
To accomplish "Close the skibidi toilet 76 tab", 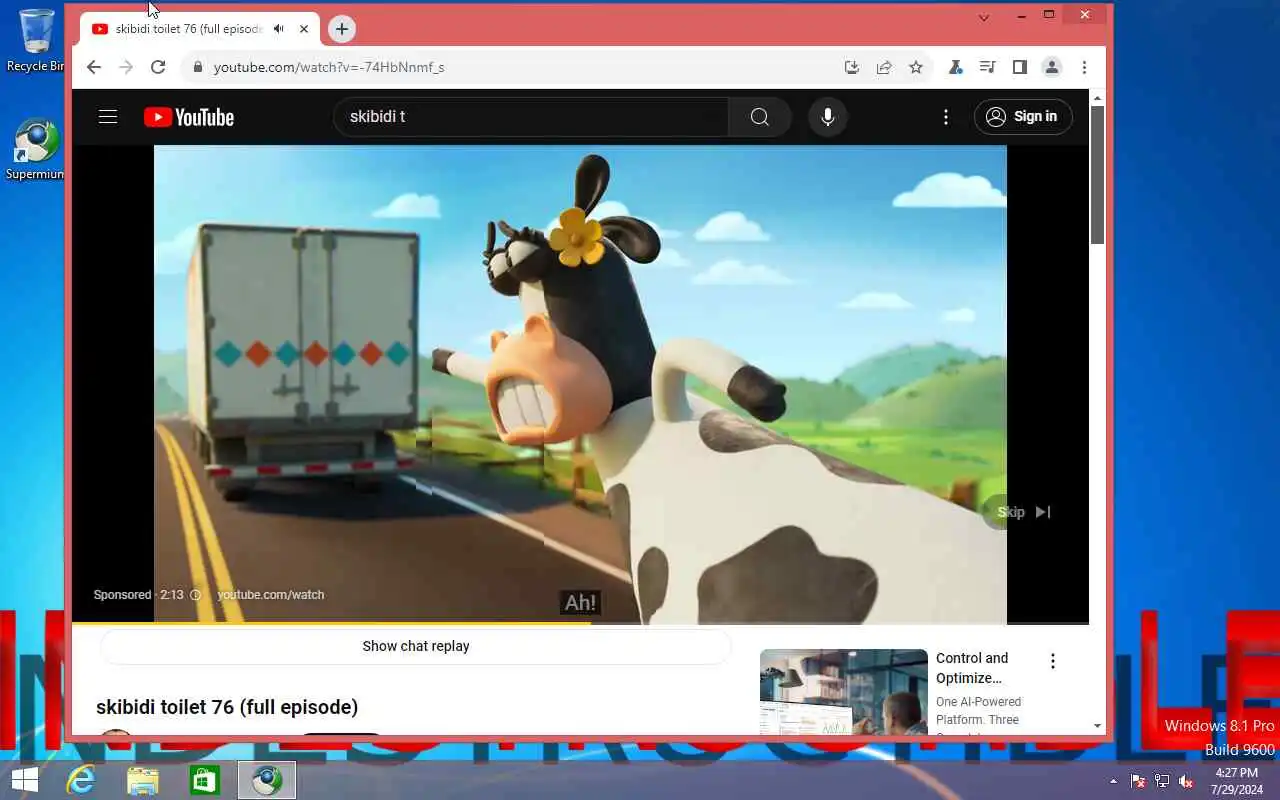I will coord(304,29).
